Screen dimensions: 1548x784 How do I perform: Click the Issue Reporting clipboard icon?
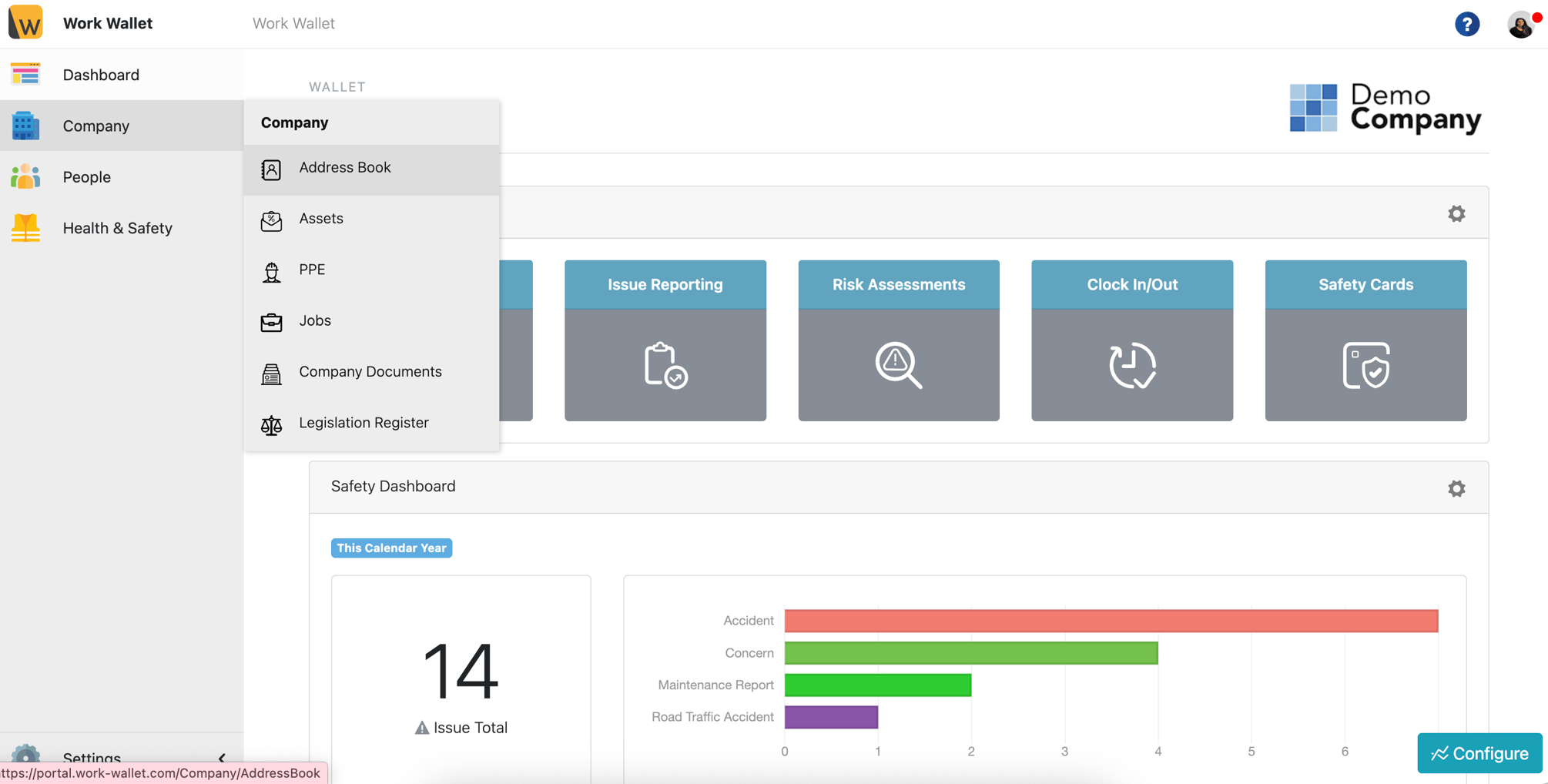pyautogui.click(x=665, y=365)
